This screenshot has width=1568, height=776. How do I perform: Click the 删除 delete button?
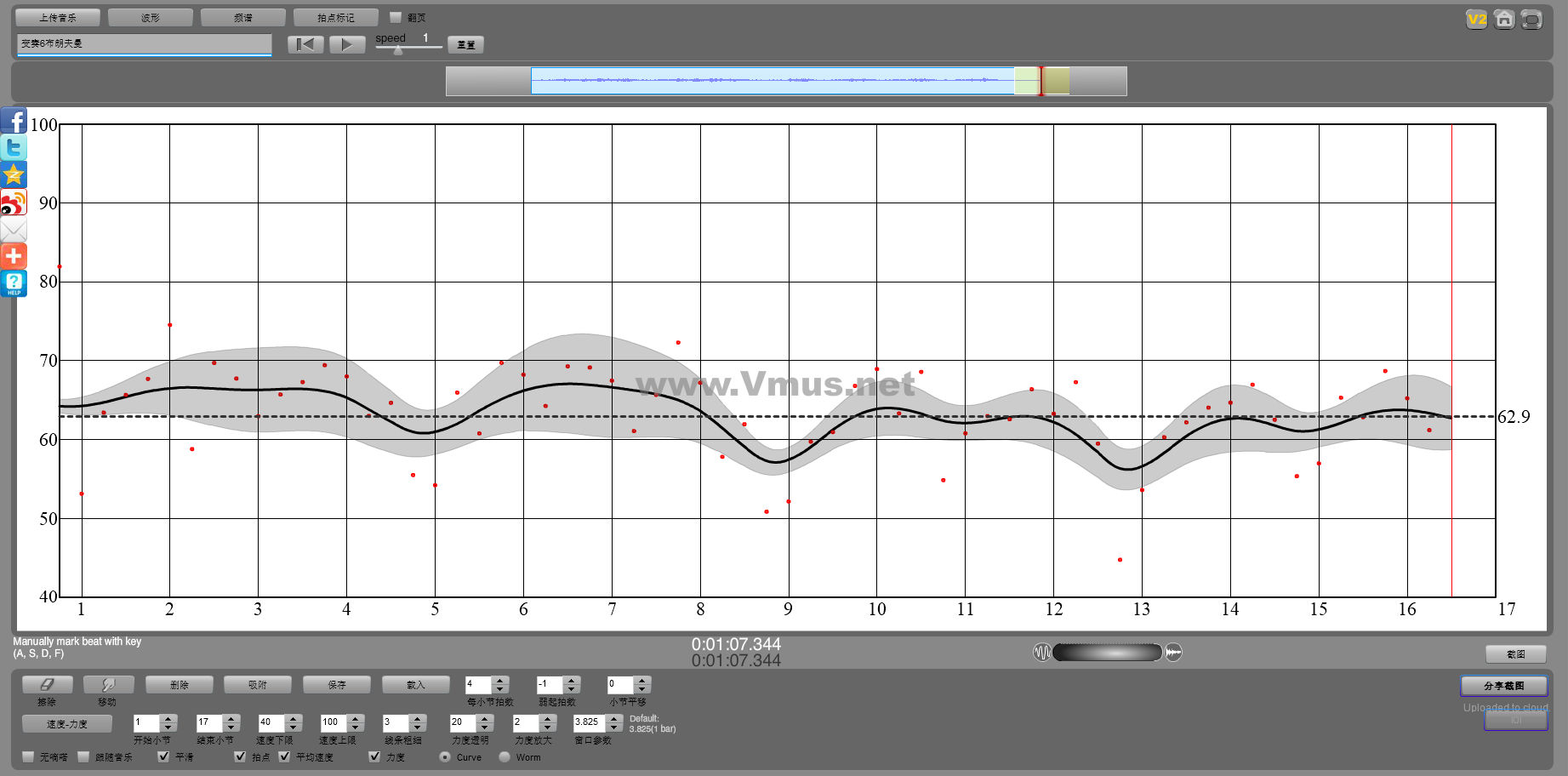180,685
